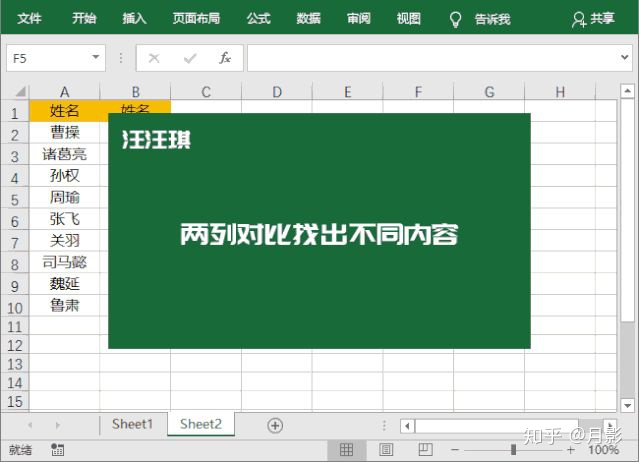Click the Name Box showing F5

(x=56, y=58)
